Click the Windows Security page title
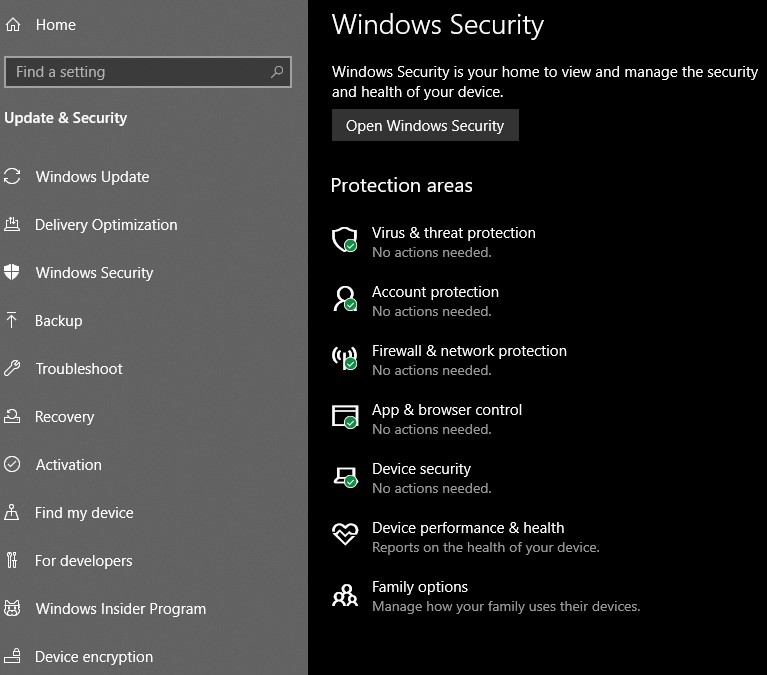 tap(438, 24)
